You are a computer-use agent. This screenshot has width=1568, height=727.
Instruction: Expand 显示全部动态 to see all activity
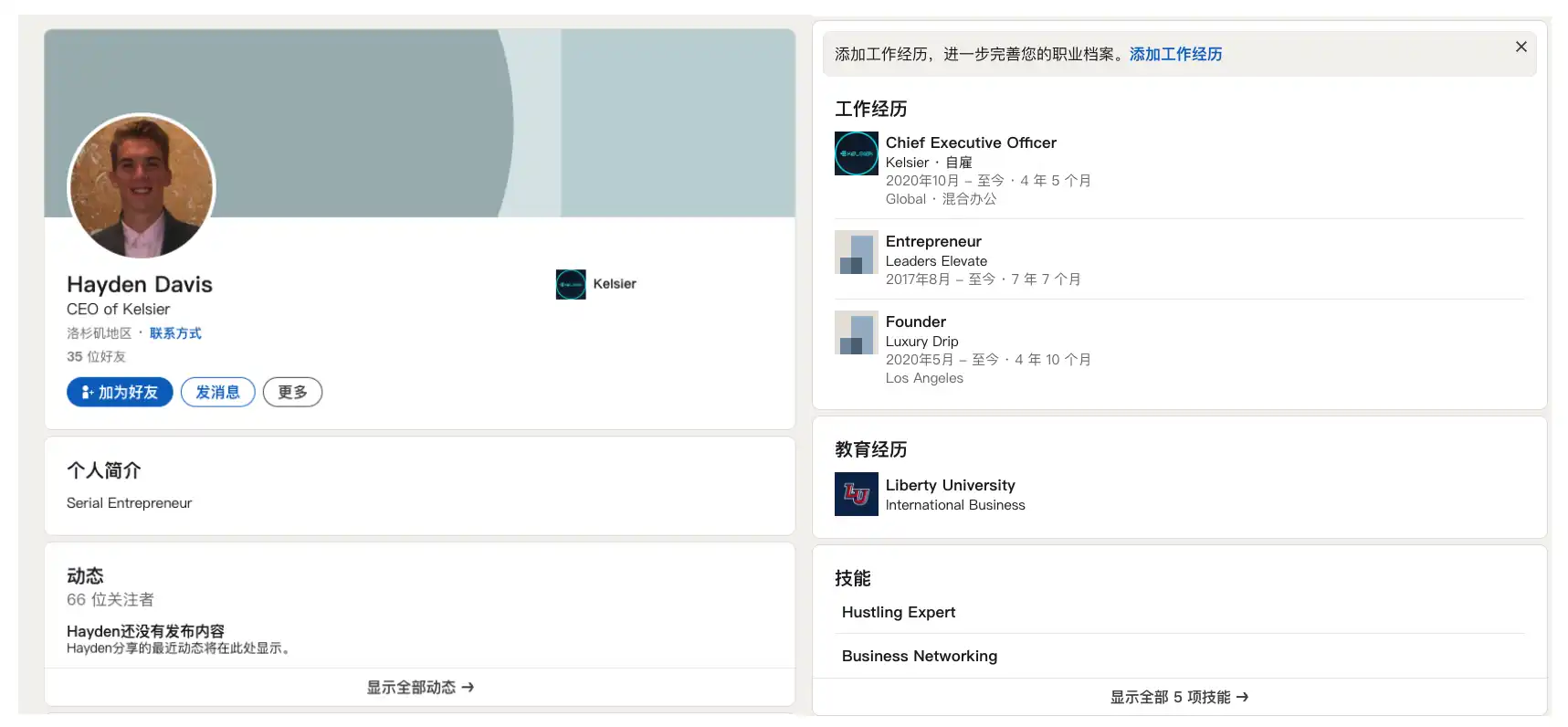pyautogui.click(x=420, y=687)
